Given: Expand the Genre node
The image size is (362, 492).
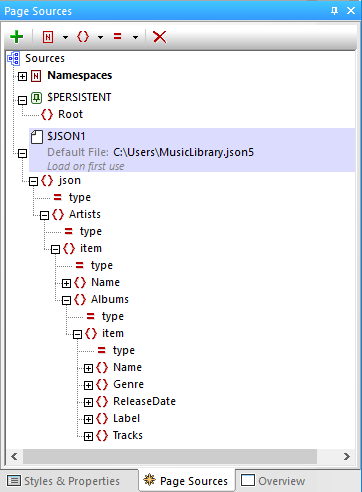Looking at the screenshot, I should click(x=88, y=386).
